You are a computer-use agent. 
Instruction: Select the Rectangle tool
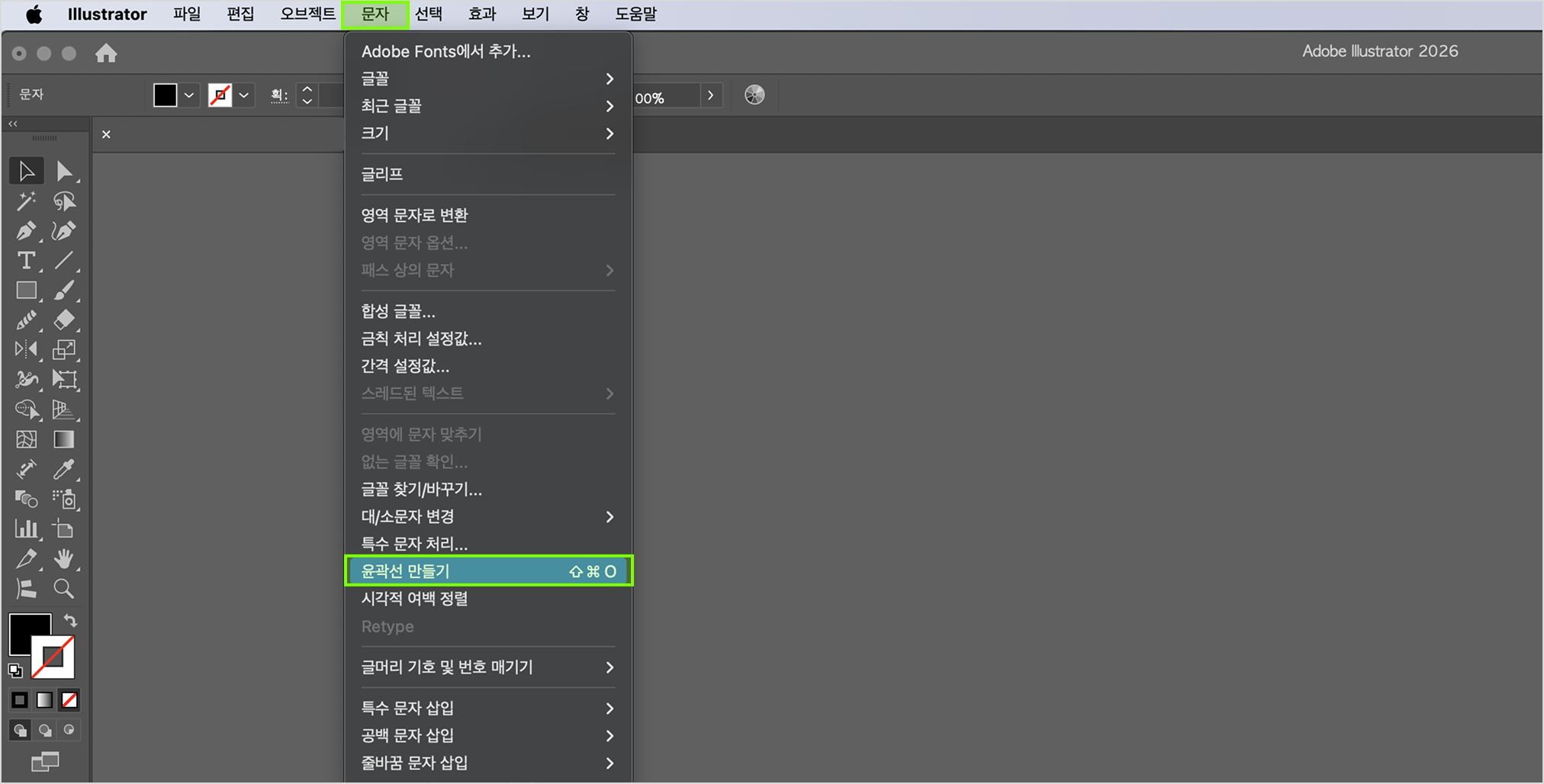pos(26,291)
